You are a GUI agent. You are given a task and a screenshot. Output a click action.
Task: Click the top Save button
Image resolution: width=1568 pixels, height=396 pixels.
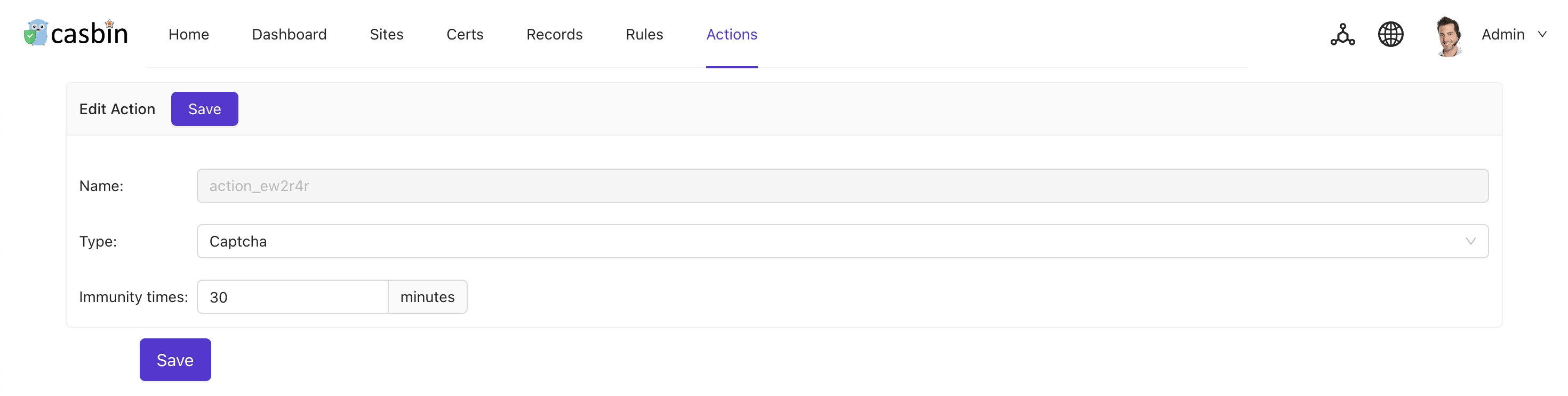point(204,108)
